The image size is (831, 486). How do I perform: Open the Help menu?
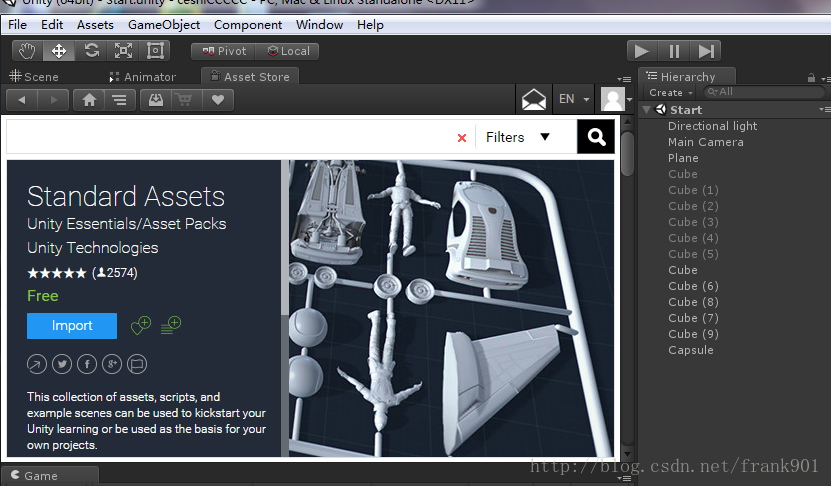[370, 25]
